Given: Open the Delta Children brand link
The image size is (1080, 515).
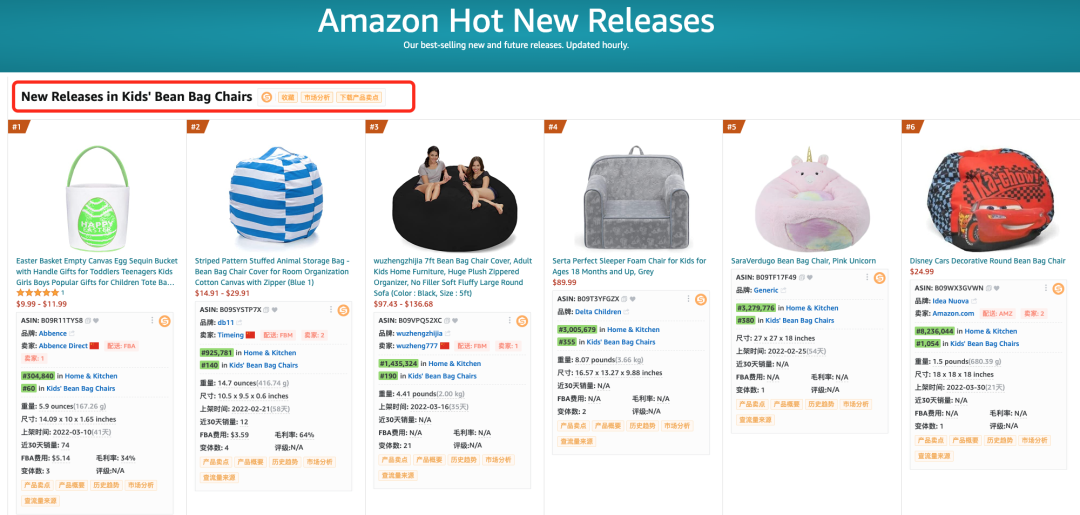Looking at the screenshot, I should click(596, 312).
